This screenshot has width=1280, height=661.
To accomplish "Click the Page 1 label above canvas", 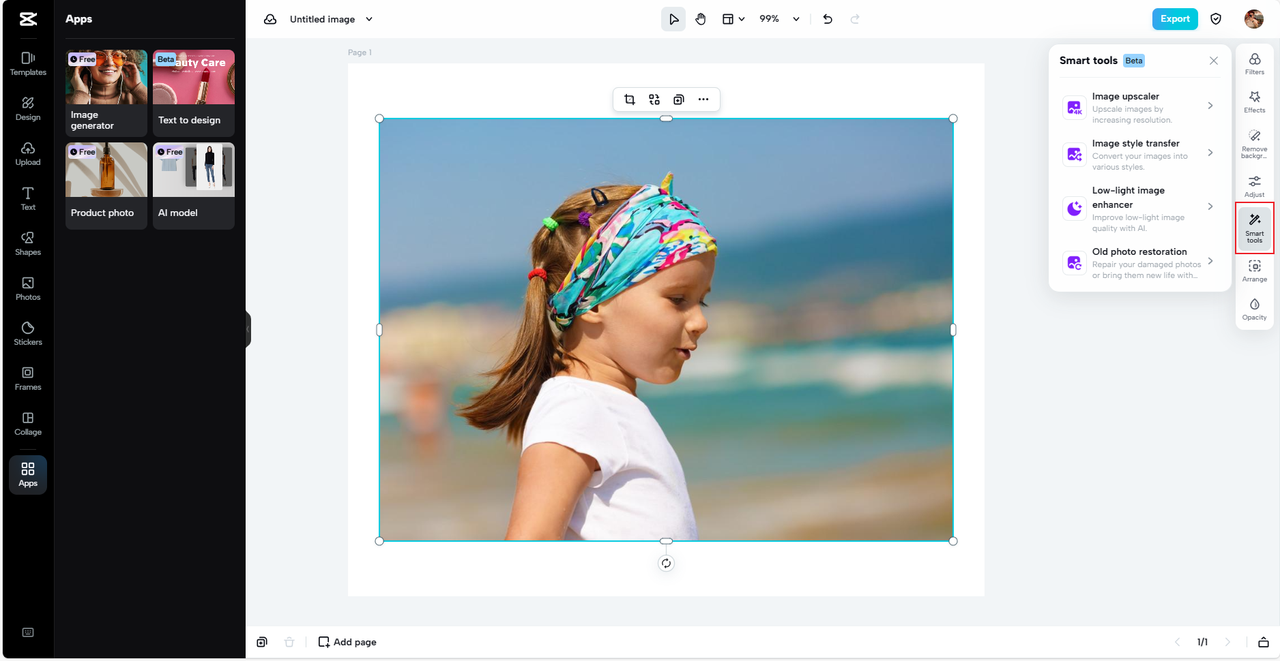I will coord(359,52).
